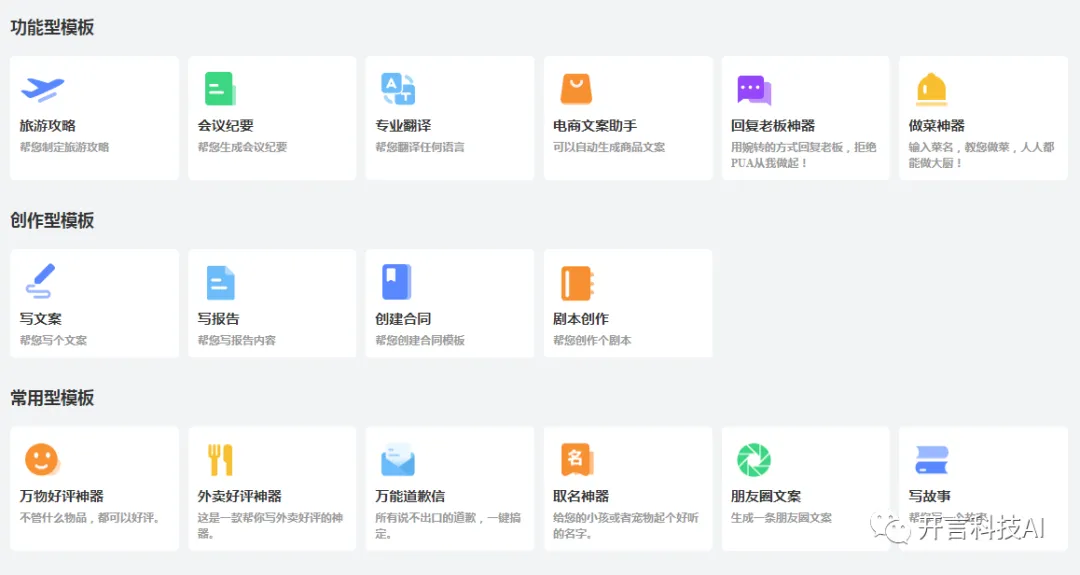Click the purple chat bubble icon of 回复老板神器
The width and height of the screenshot is (1080, 575).
tap(754, 90)
